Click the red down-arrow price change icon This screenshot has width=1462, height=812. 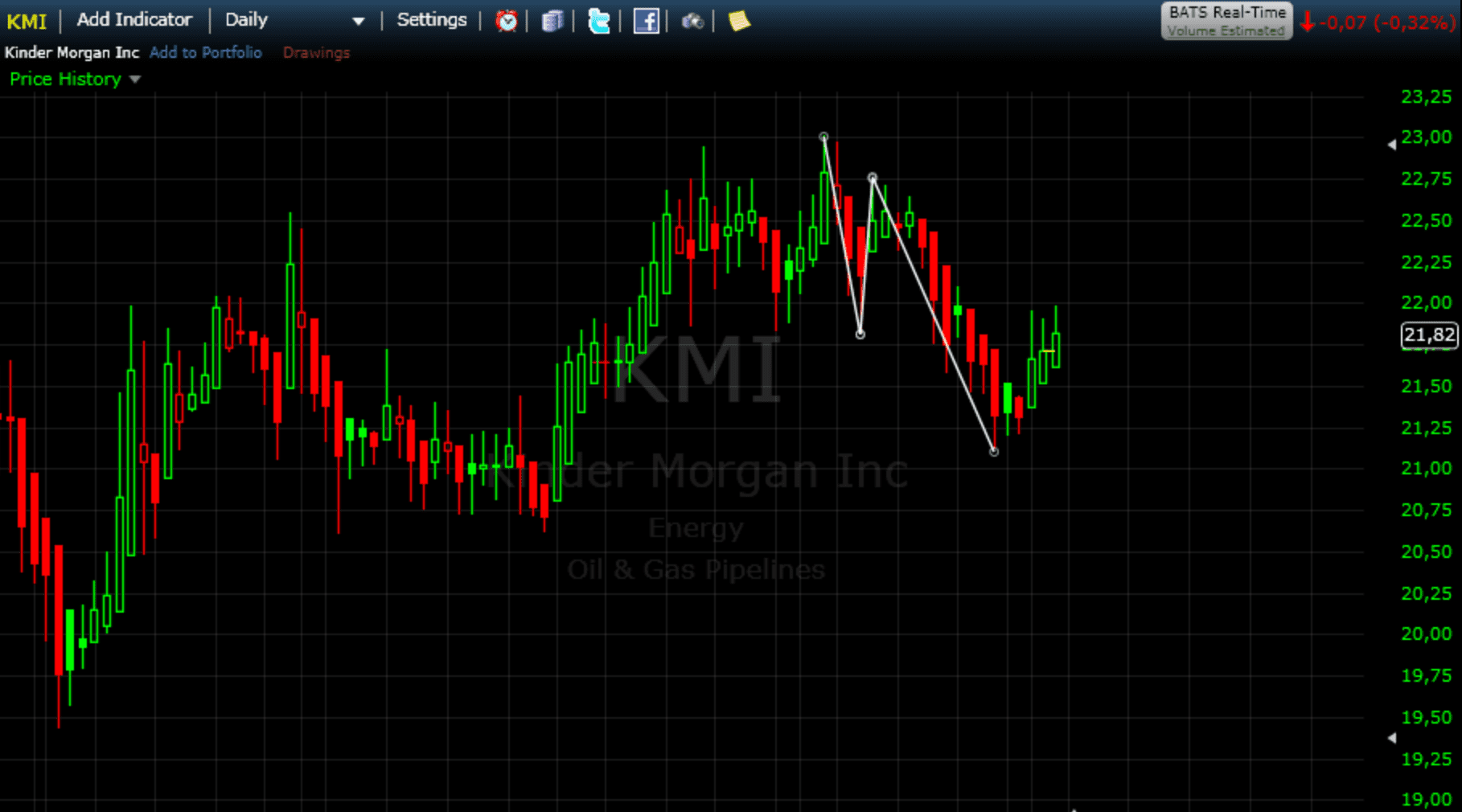point(1308,22)
